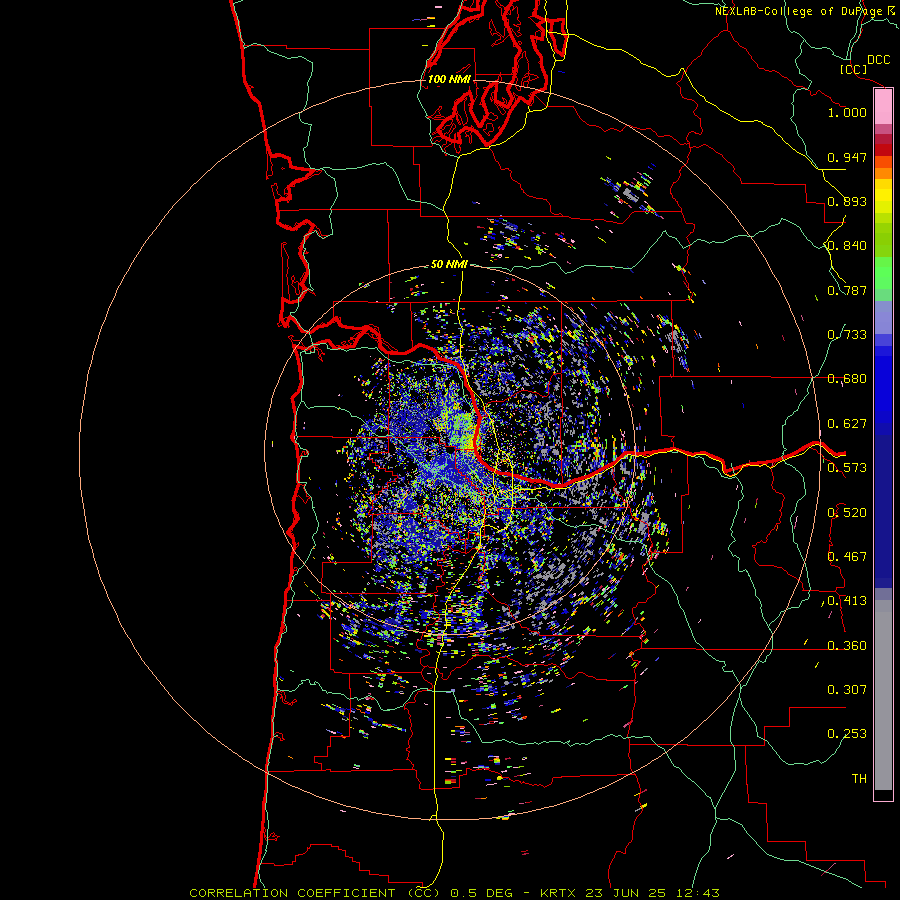Screen dimensions: 900x900
Task: Click CORRELATION COEFFICIENT in the bottom caption
Action: point(292,893)
